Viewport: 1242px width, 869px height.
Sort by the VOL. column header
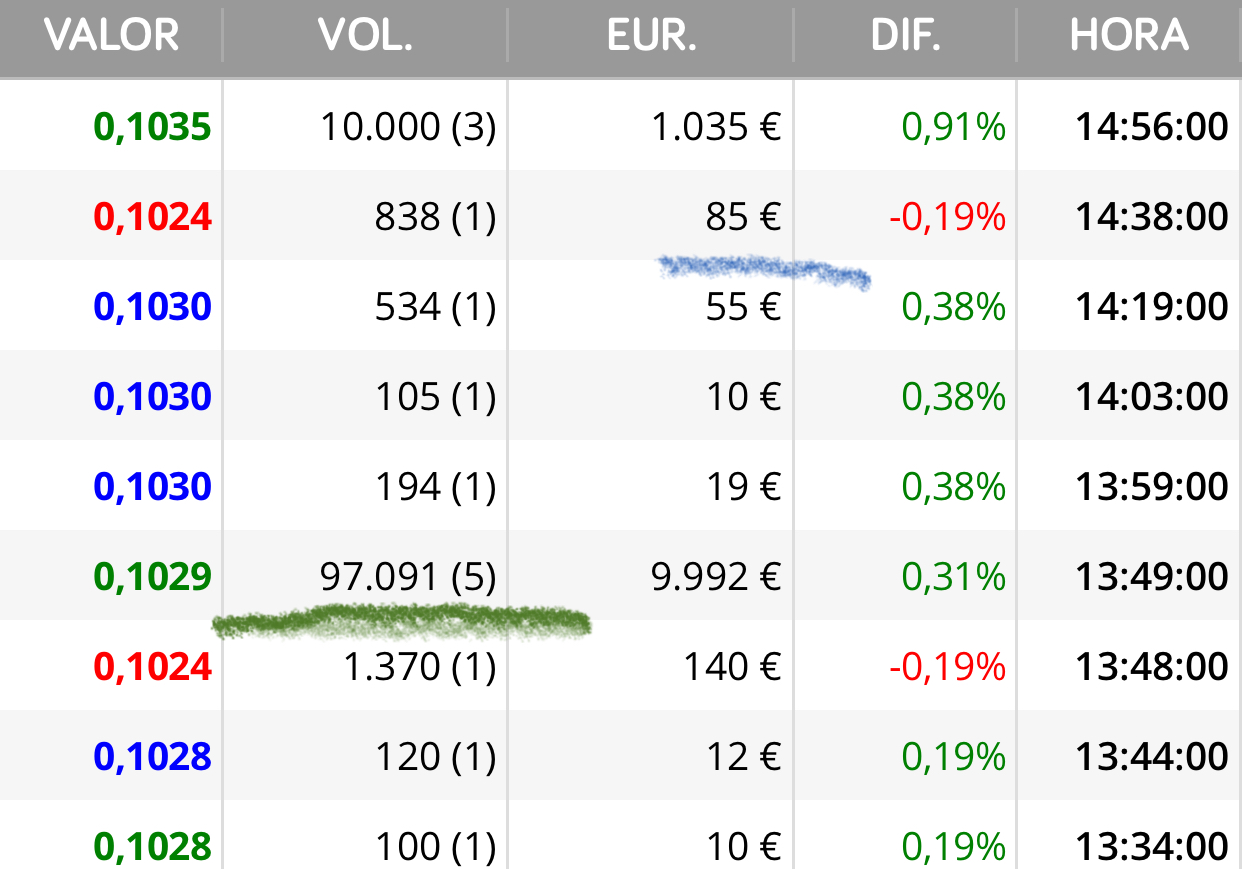(x=365, y=35)
